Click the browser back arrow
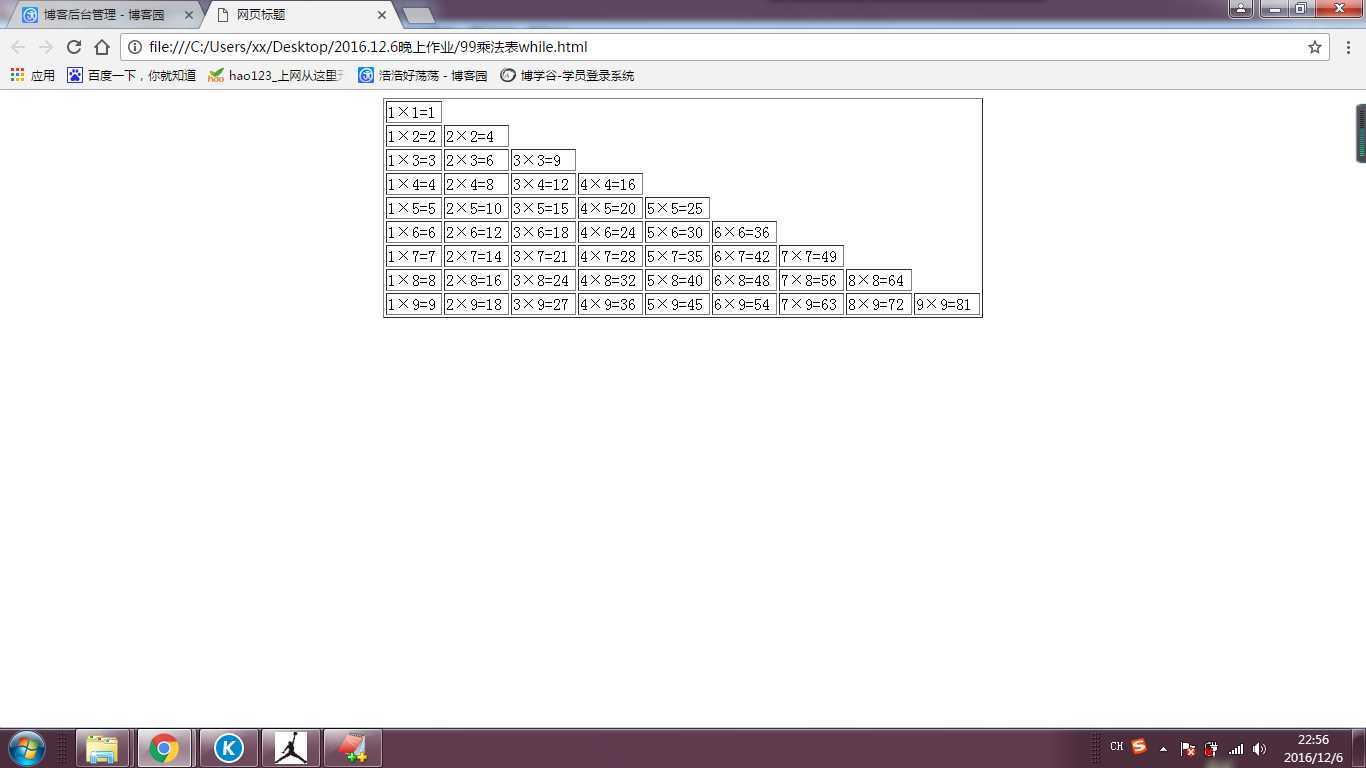Viewport: 1366px width, 768px height. coord(18,47)
